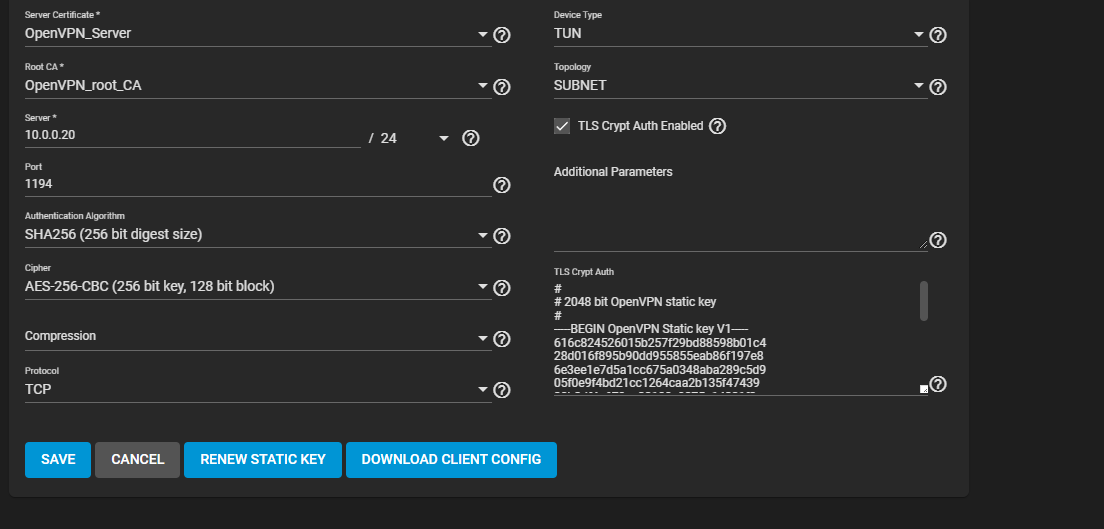Click the SAVE button
1104x529 pixels.
click(58, 460)
